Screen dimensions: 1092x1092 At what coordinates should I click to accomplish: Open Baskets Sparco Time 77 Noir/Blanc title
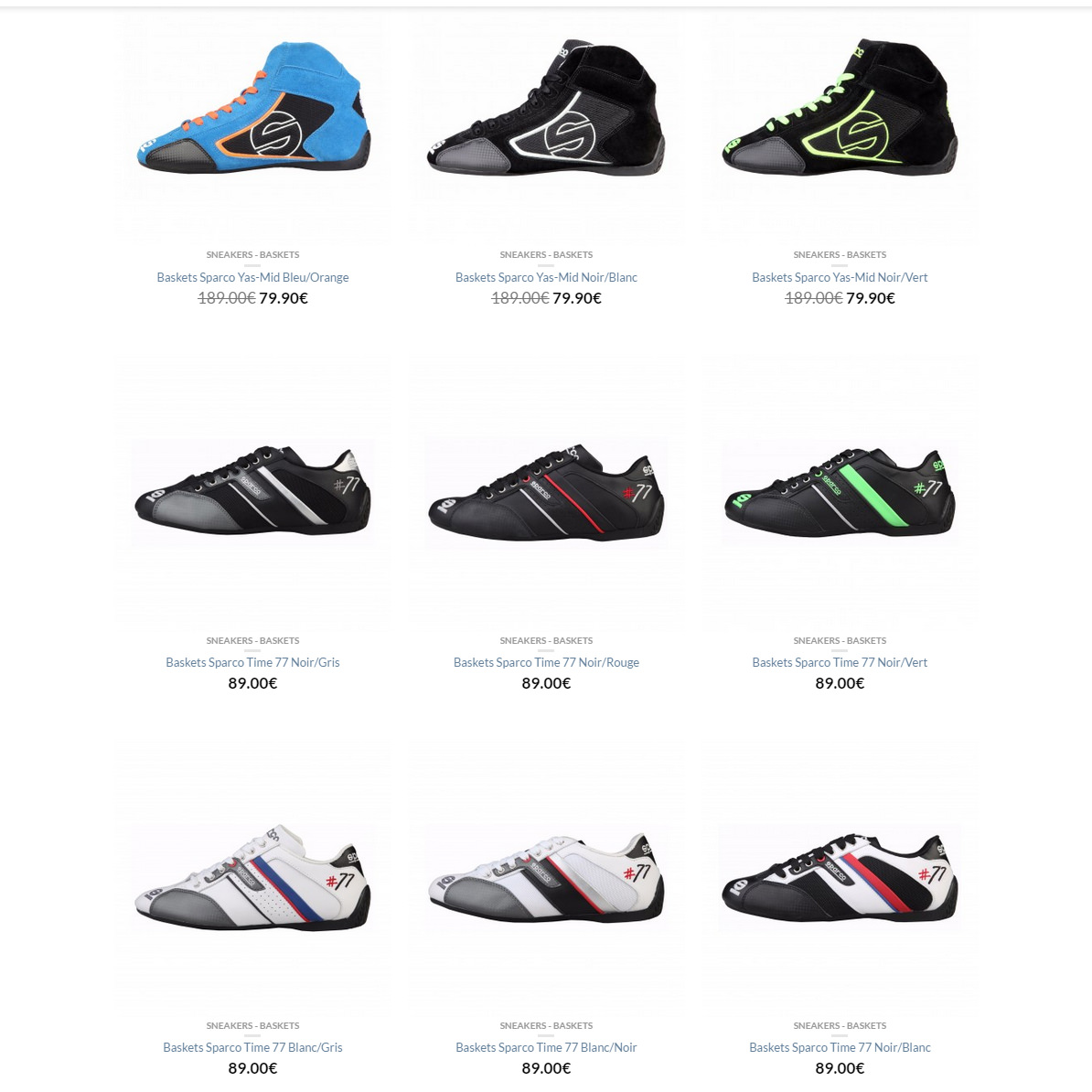[840, 1047]
